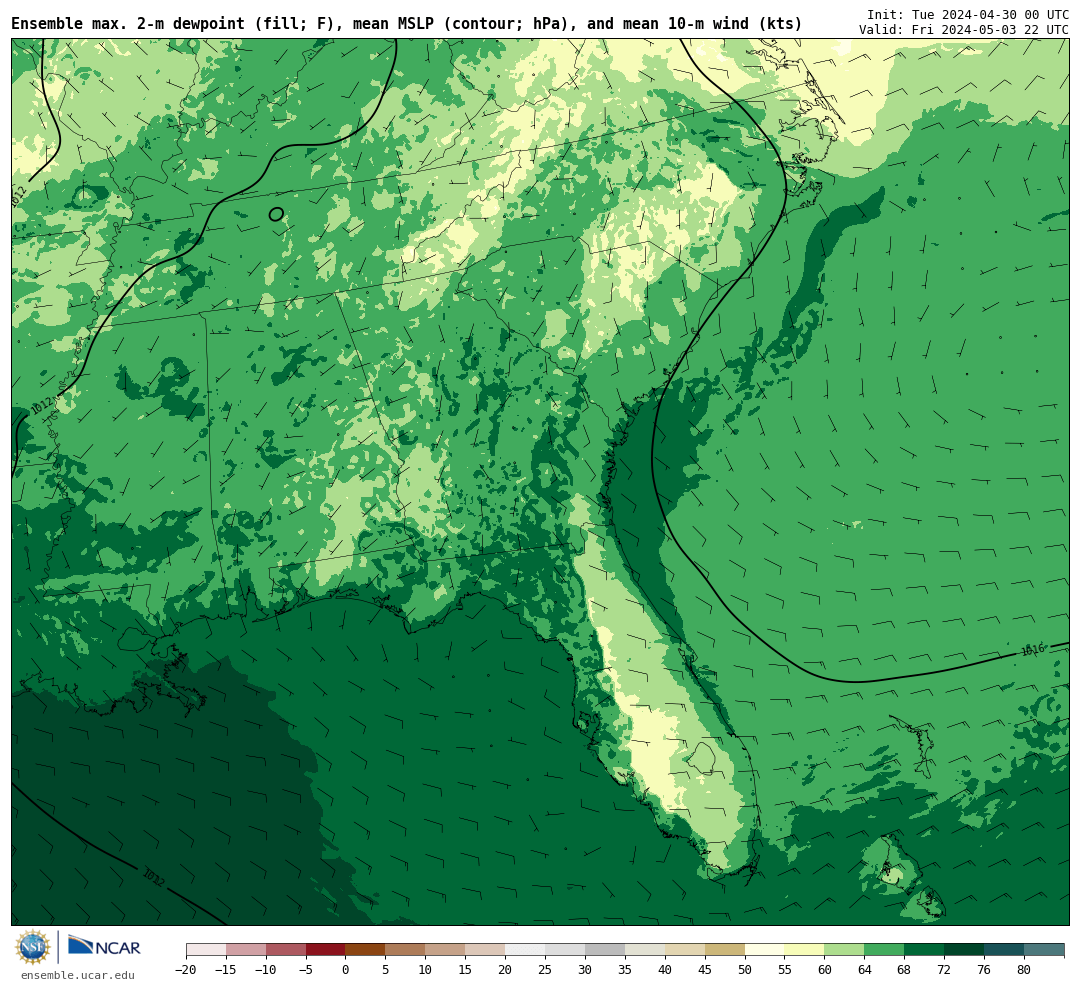Select the 'Valid: Fri 2024-05-03 22 UTC' text
Viewport: 1080px width, 988px height.
(x=963, y=30)
